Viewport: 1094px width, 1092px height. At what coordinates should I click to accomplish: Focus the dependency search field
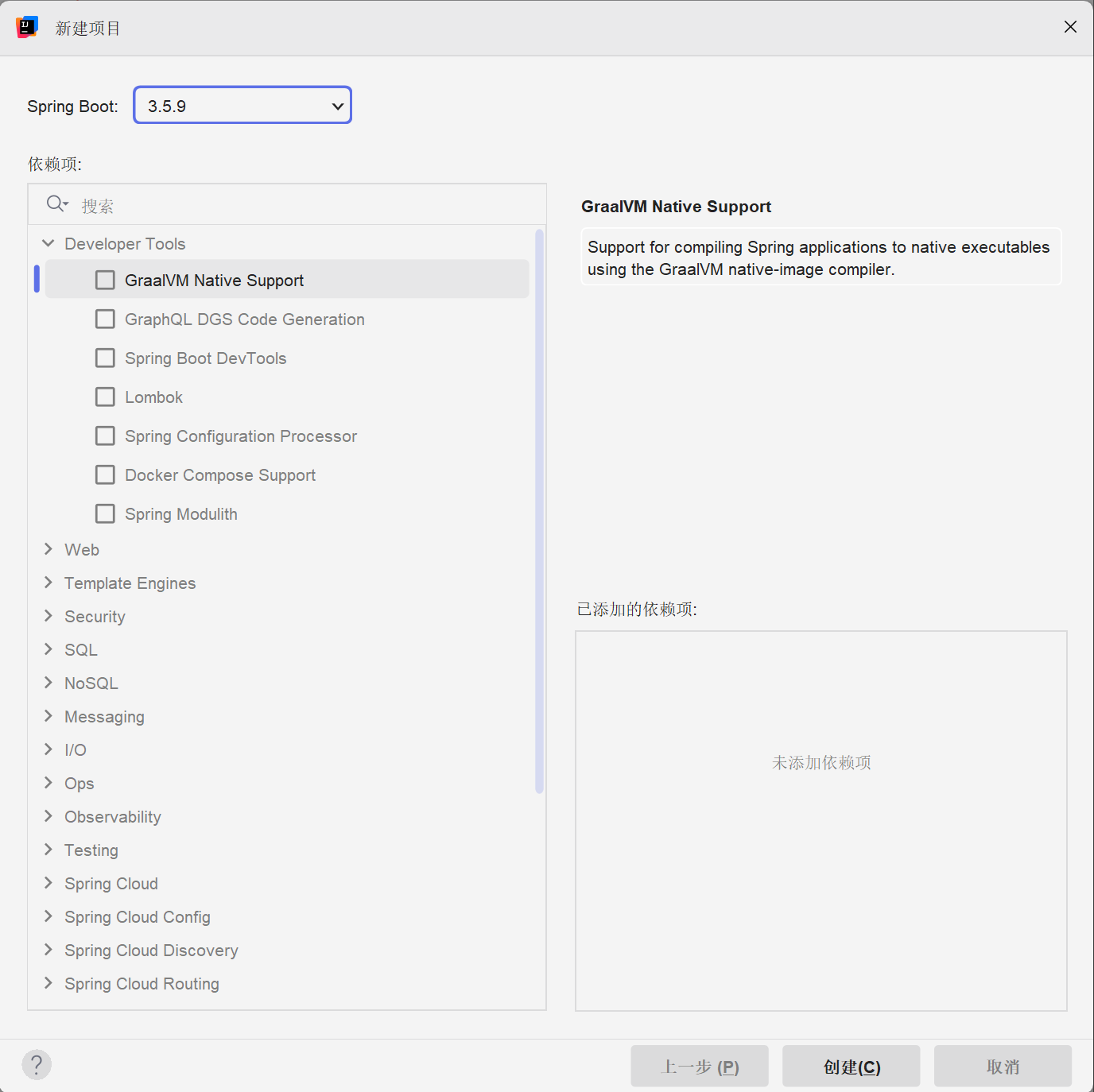pos(302,206)
